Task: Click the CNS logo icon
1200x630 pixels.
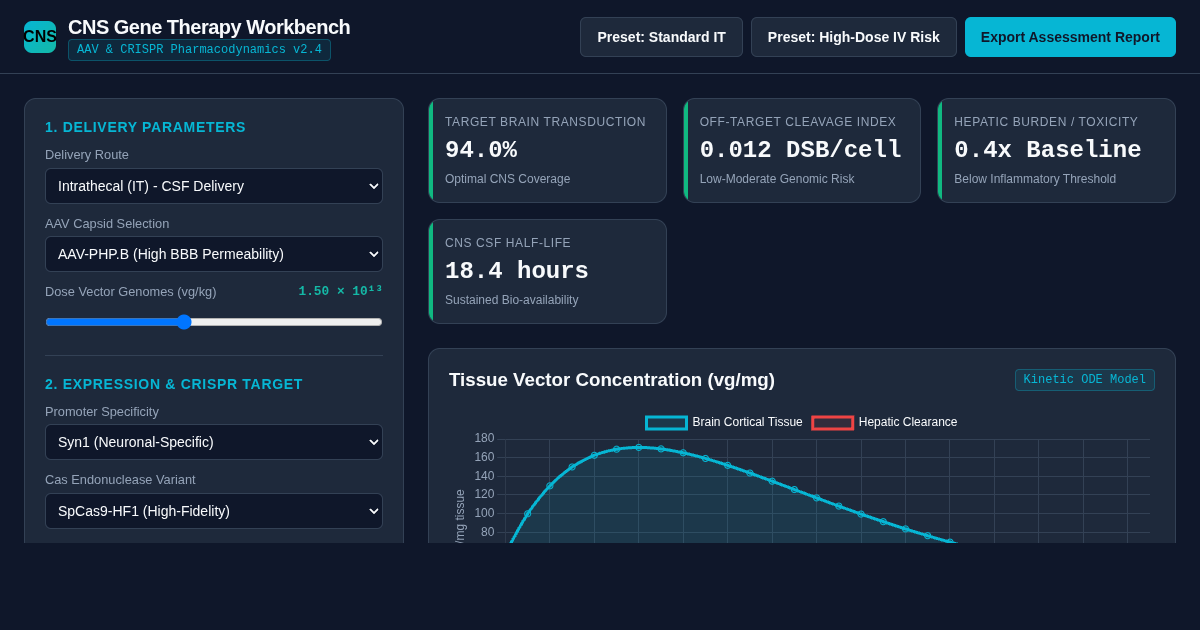Action: (40, 37)
